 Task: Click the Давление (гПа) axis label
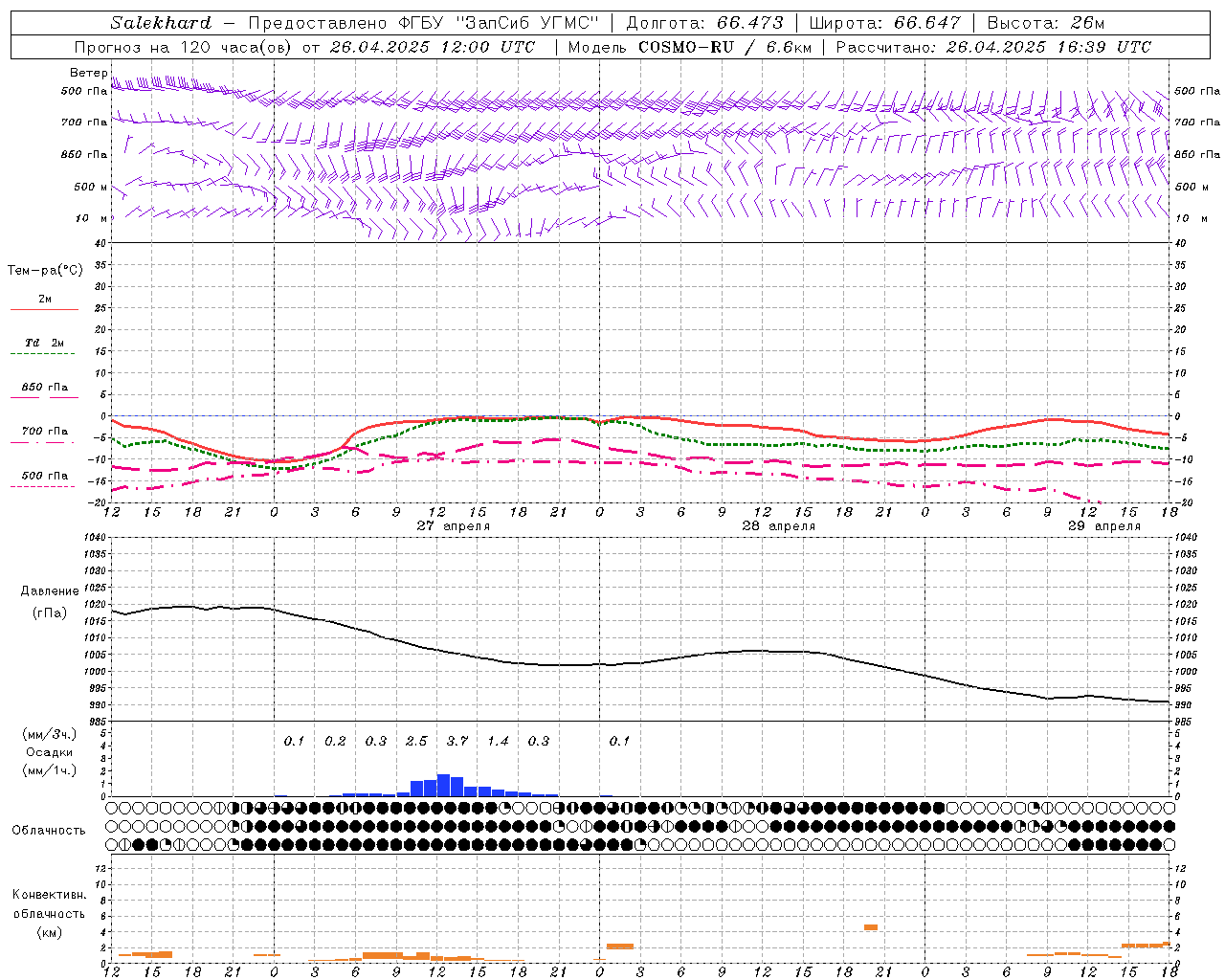pos(49,602)
